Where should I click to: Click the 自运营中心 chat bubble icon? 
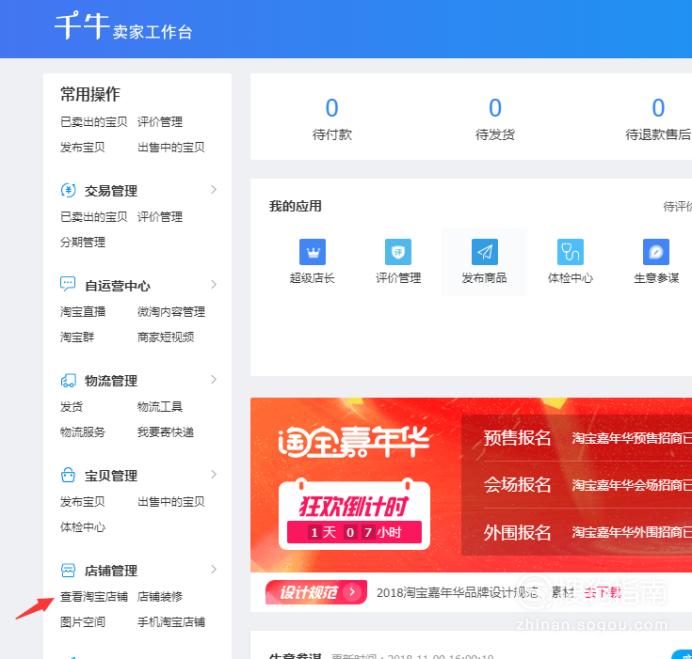[x=68, y=284]
